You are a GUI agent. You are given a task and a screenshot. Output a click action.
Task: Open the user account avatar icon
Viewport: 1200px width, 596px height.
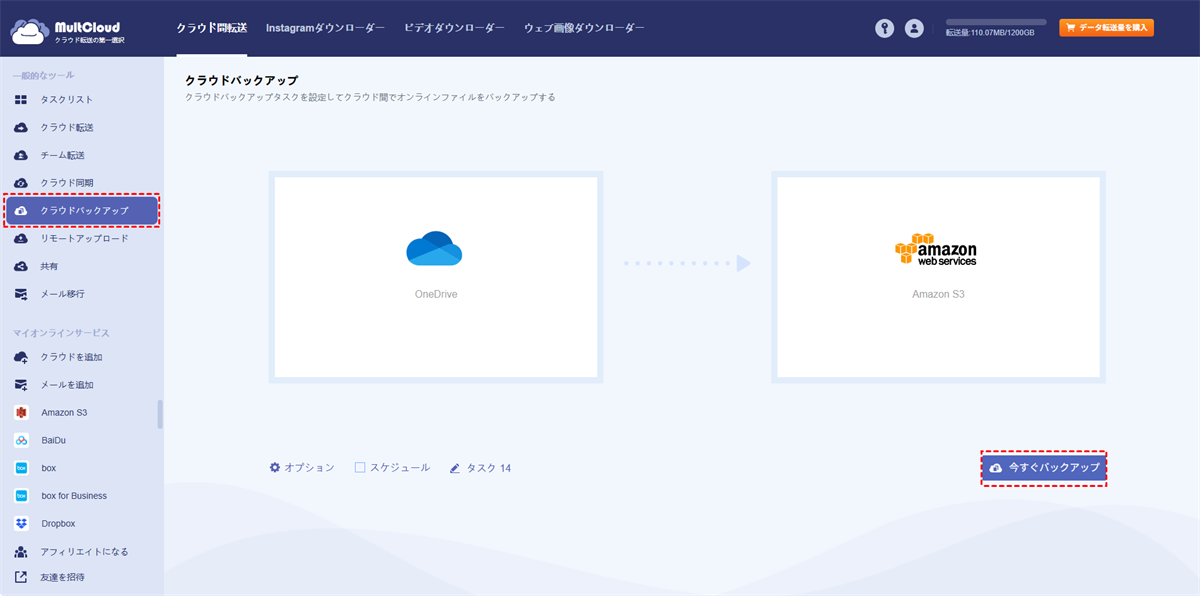(x=914, y=28)
